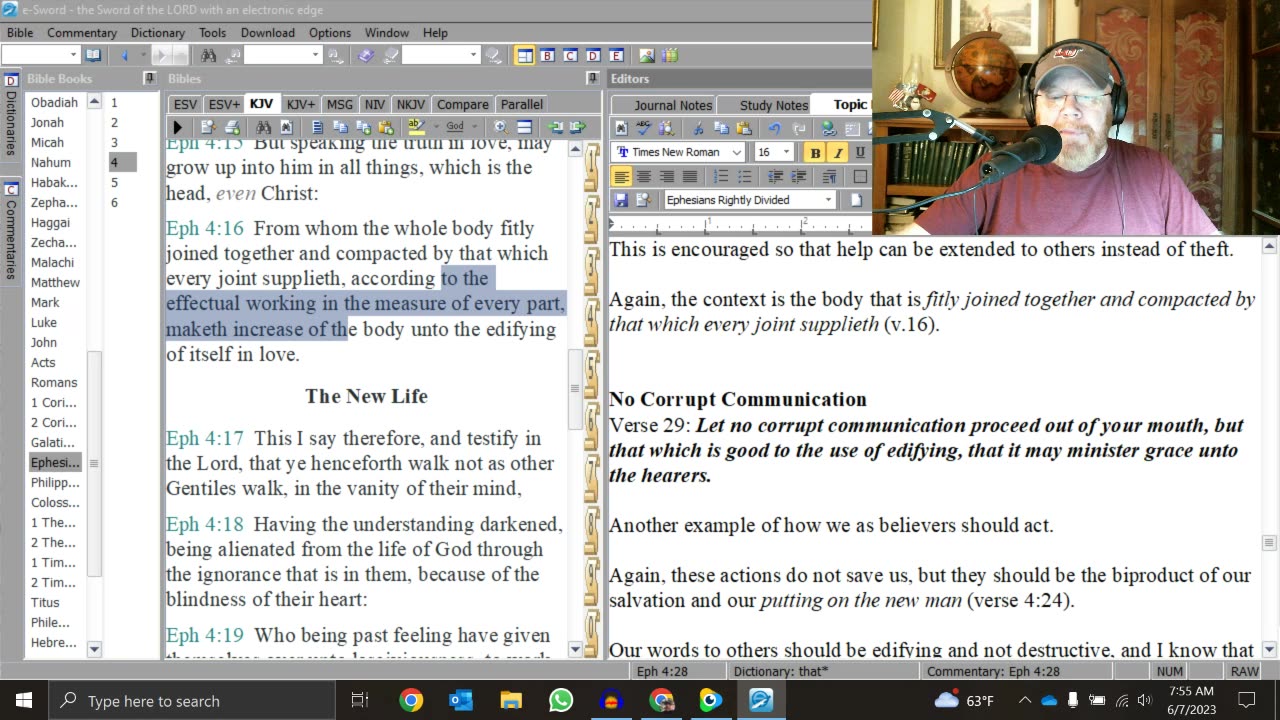This screenshot has width=1280, height=720.
Task: Open the first combo box in main toolbar
Action: tap(73, 55)
